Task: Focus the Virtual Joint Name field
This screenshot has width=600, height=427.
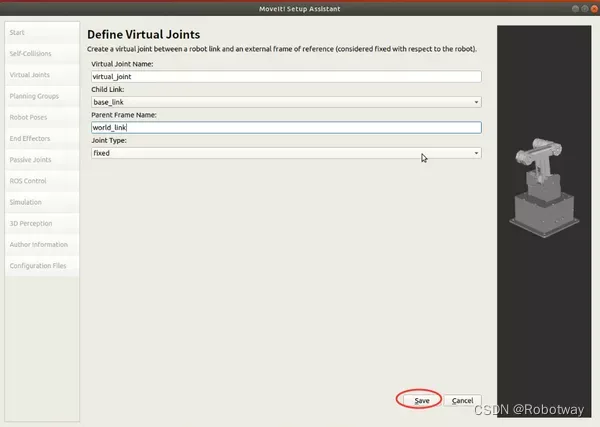Action: [x=286, y=77]
